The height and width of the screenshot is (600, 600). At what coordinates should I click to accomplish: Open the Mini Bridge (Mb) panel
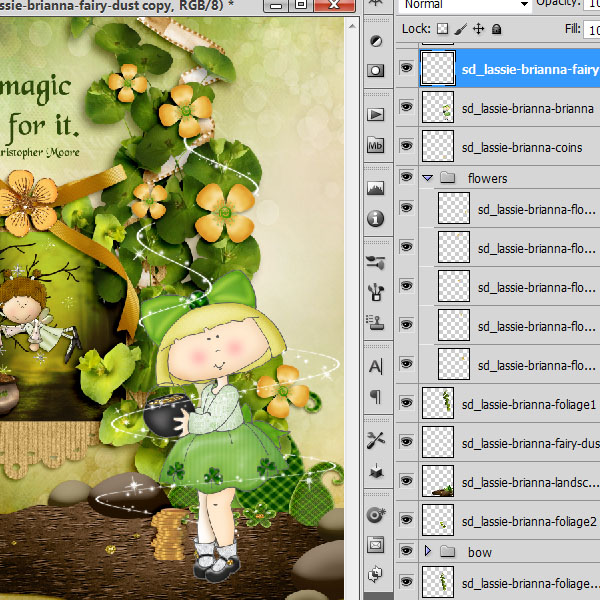[x=376, y=146]
